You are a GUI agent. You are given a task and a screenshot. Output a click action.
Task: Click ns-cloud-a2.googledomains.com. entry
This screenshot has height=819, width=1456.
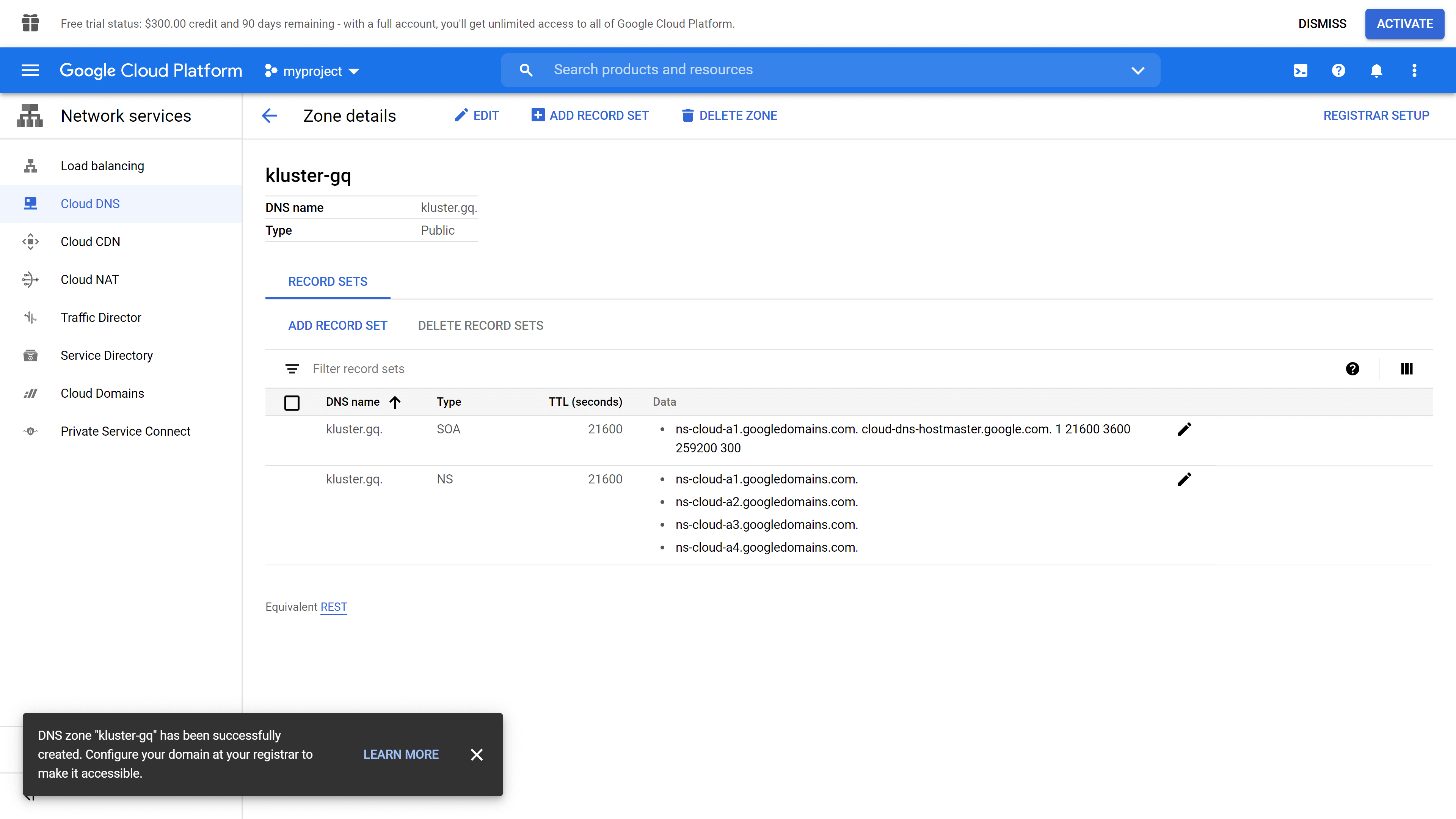(766, 502)
